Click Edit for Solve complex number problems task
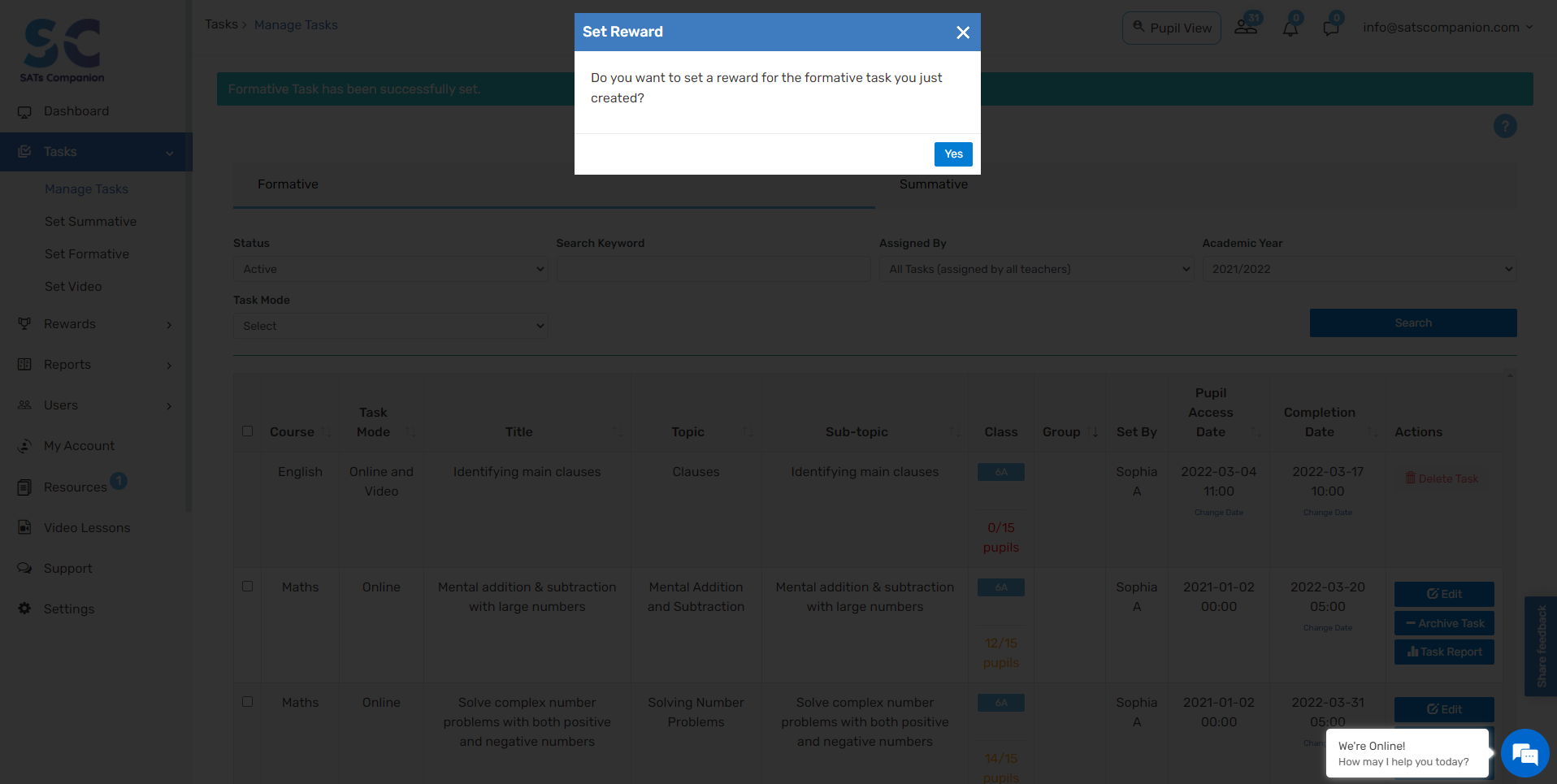This screenshot has width=1557, height=784. point(1444,709)
